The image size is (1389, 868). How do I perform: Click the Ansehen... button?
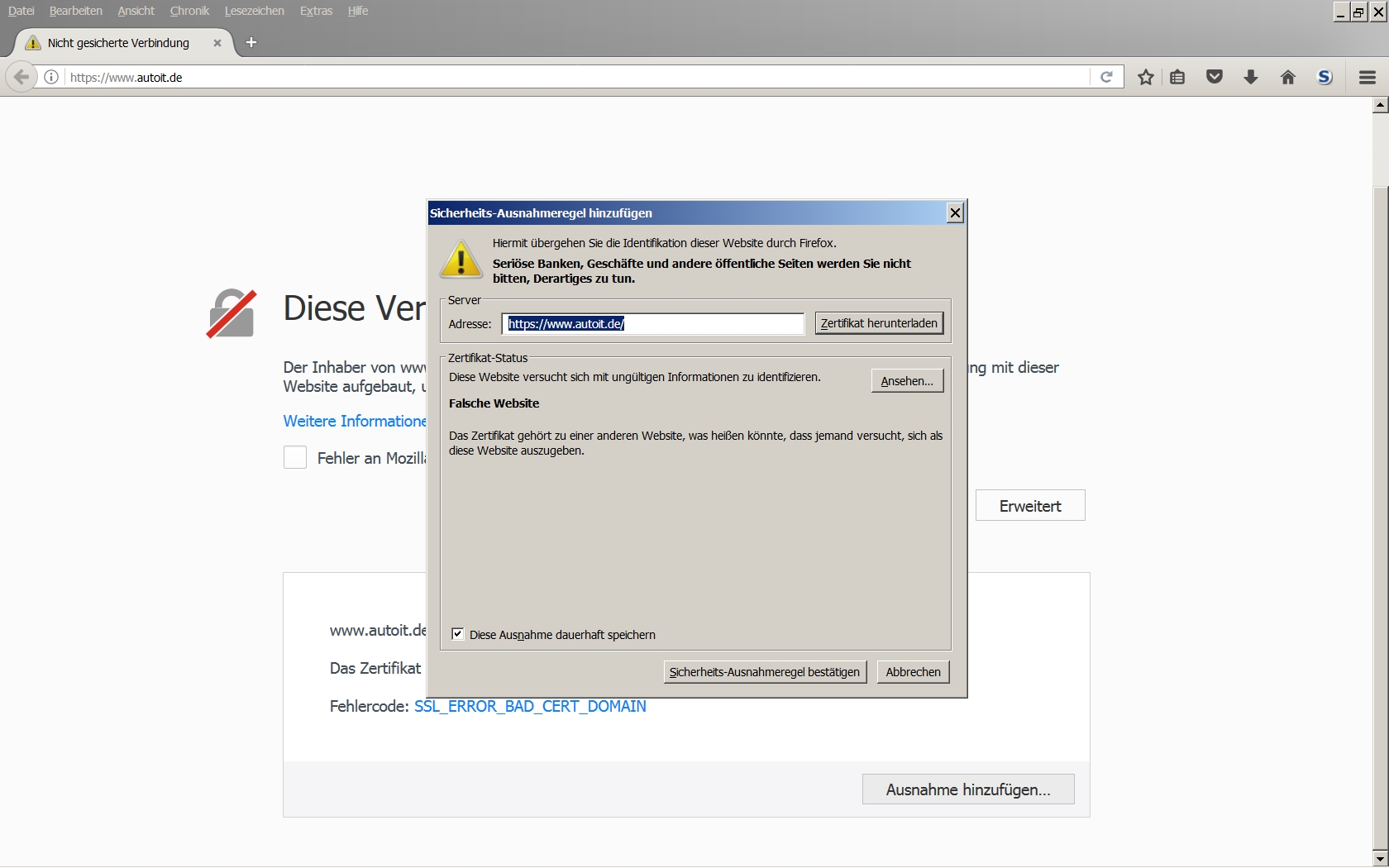(906, 381)
